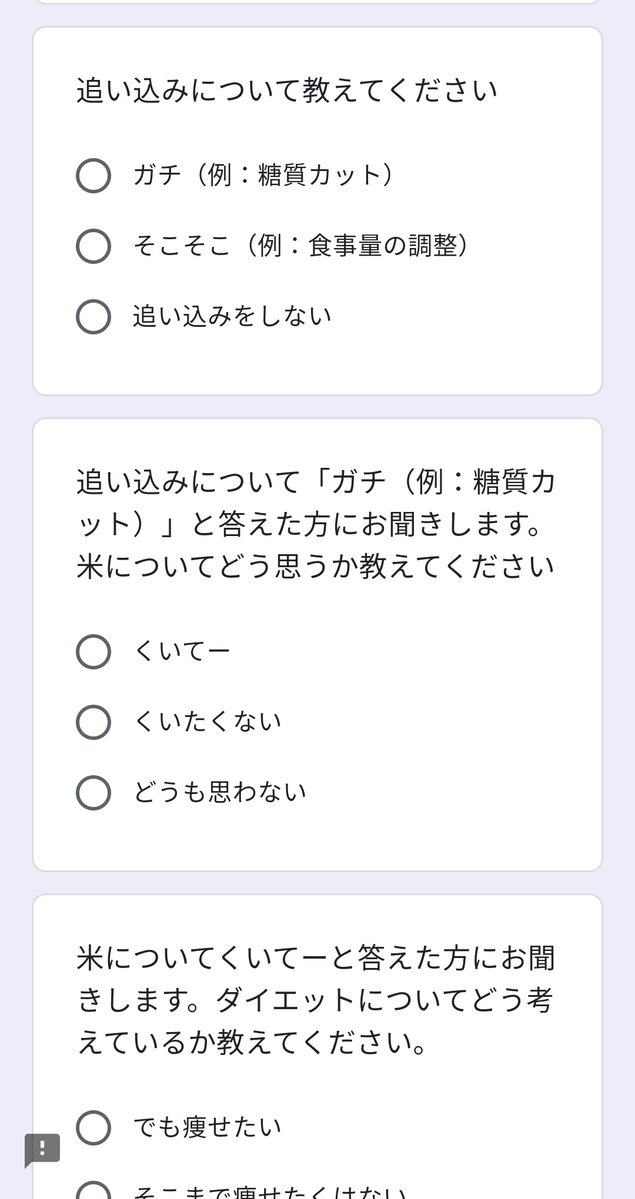635x1199 pixels.
Task: Click the question heading about 米についてどう思うか
Action: 316,525
